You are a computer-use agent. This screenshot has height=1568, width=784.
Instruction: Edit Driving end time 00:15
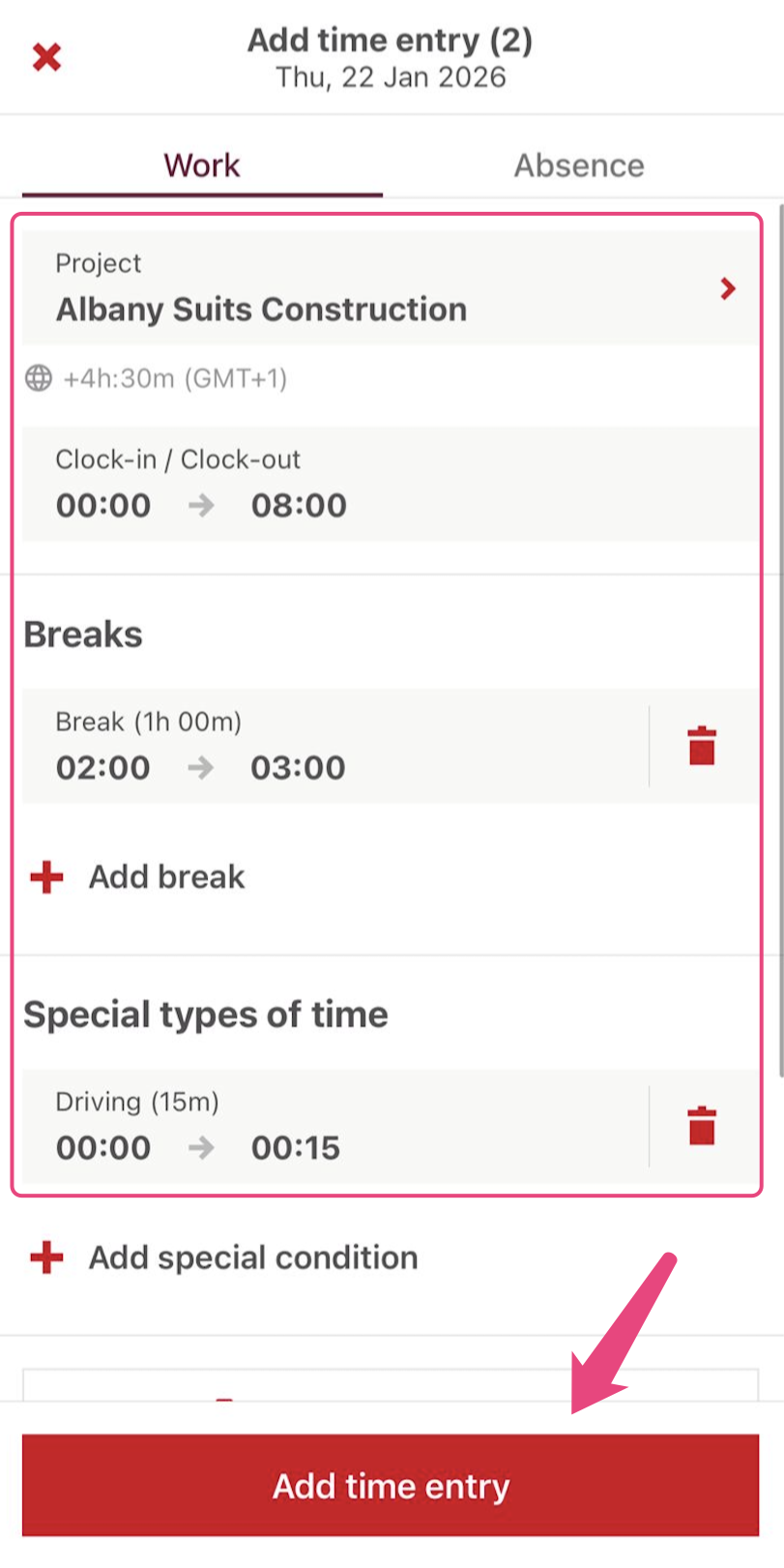point(296,1147)
